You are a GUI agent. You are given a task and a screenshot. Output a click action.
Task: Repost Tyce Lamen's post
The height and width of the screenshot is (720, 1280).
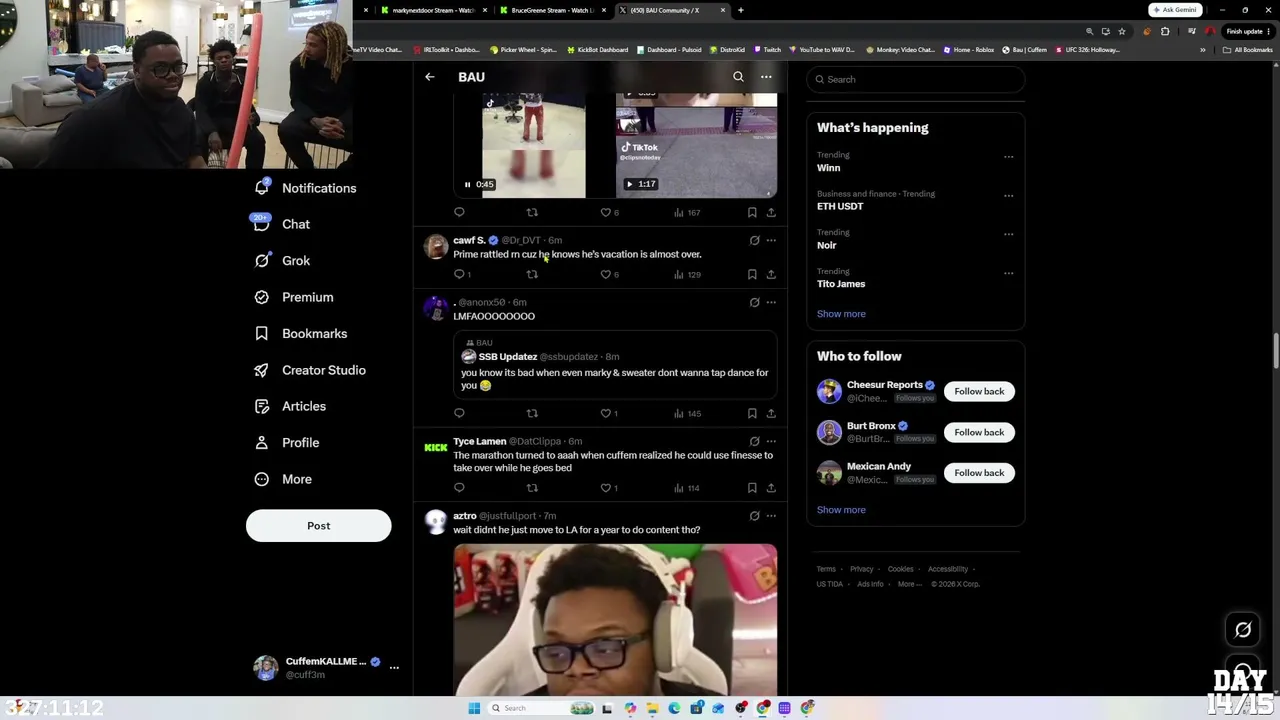[x=532, y=488]
